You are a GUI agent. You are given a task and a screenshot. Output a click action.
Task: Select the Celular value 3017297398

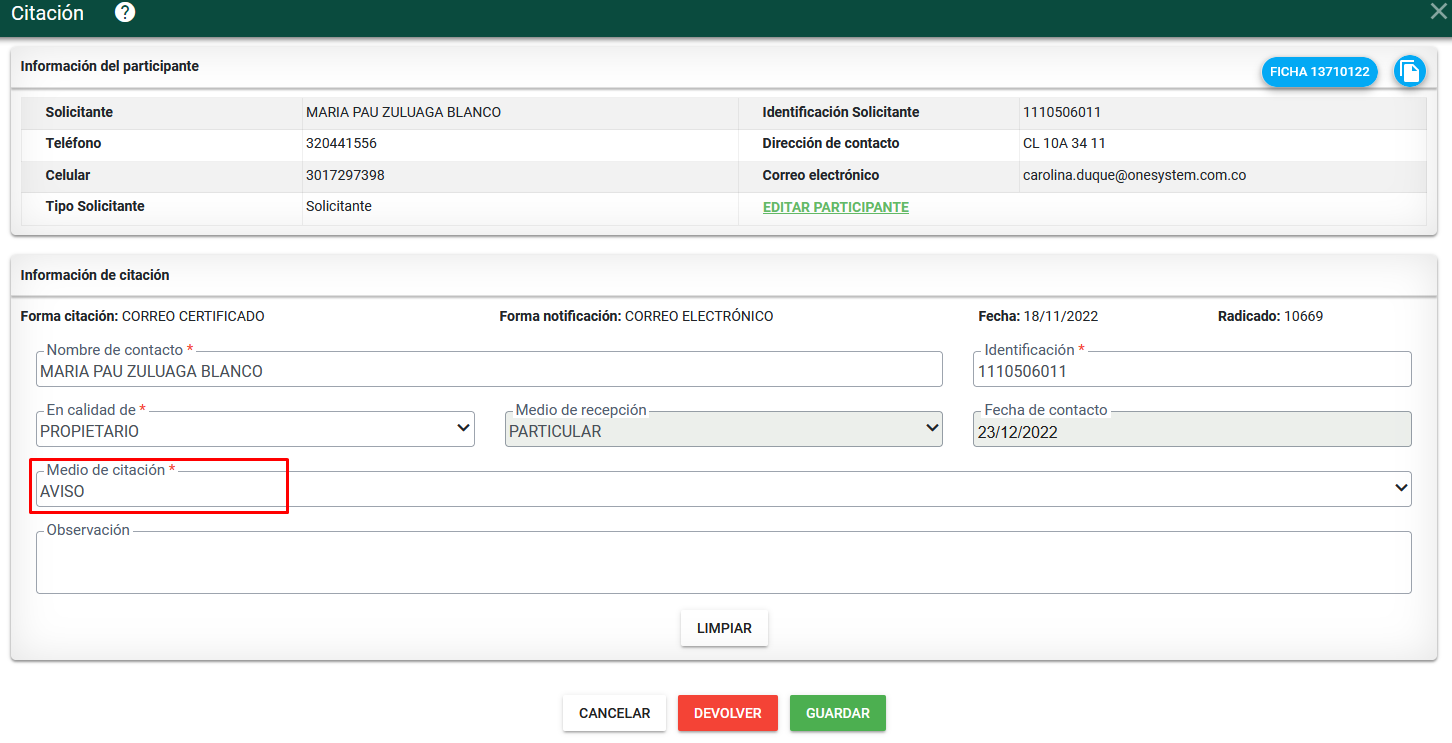345,175
